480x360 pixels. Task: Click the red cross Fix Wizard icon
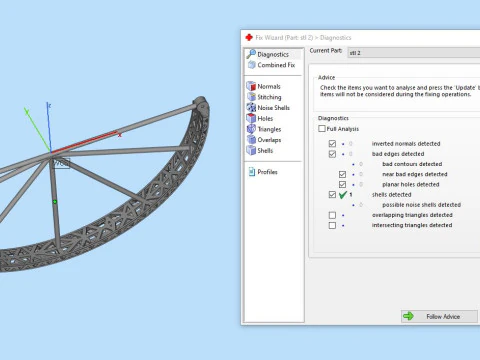tap(249, 37)
